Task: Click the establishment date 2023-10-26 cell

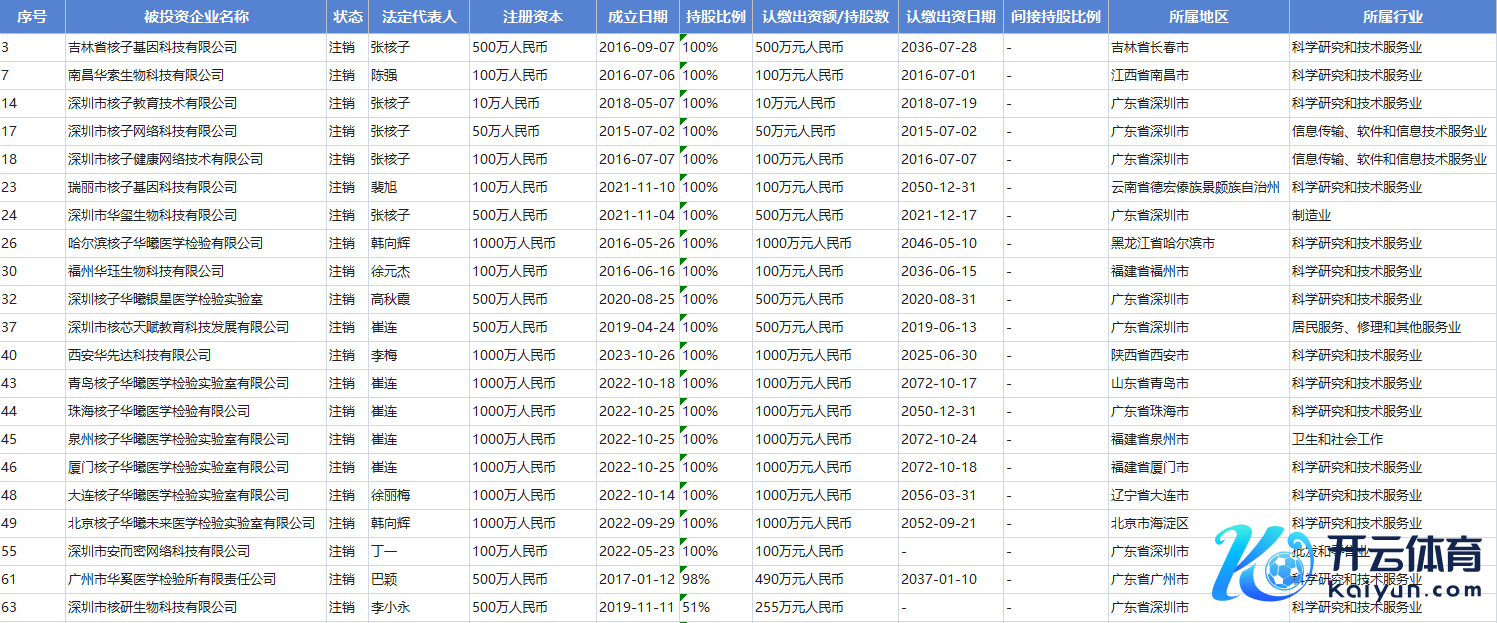Action: (637, 355)
